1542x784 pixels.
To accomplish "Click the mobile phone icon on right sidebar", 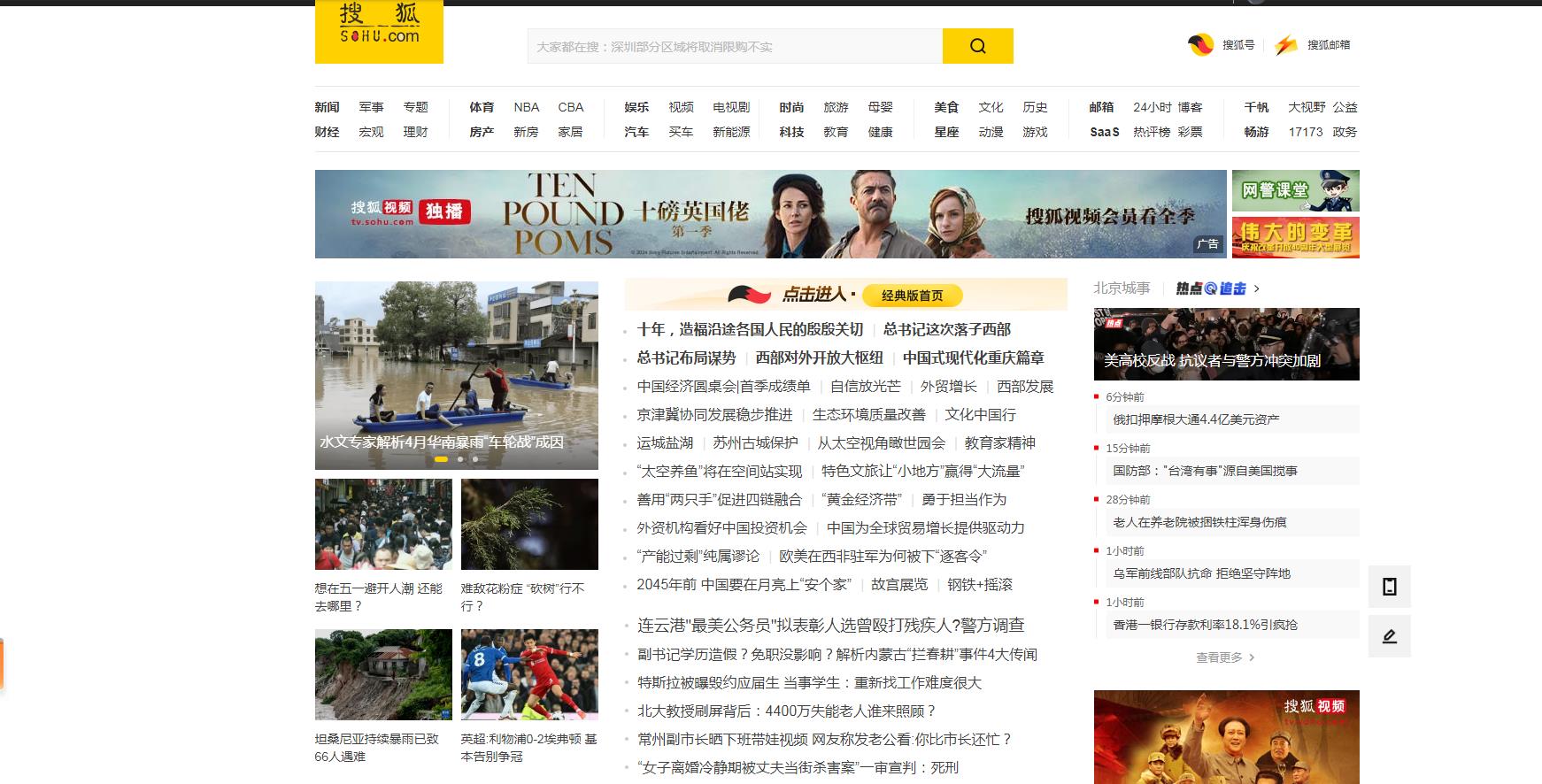I will 1390,586.
